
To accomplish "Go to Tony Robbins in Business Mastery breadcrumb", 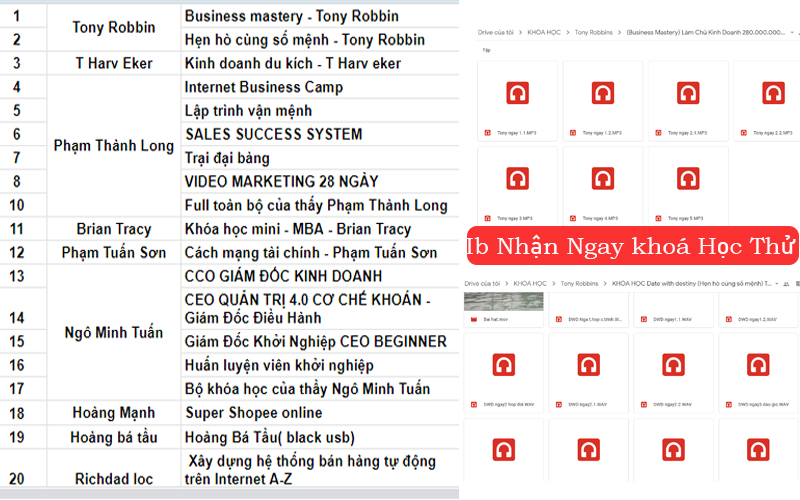I will (593, 32).
